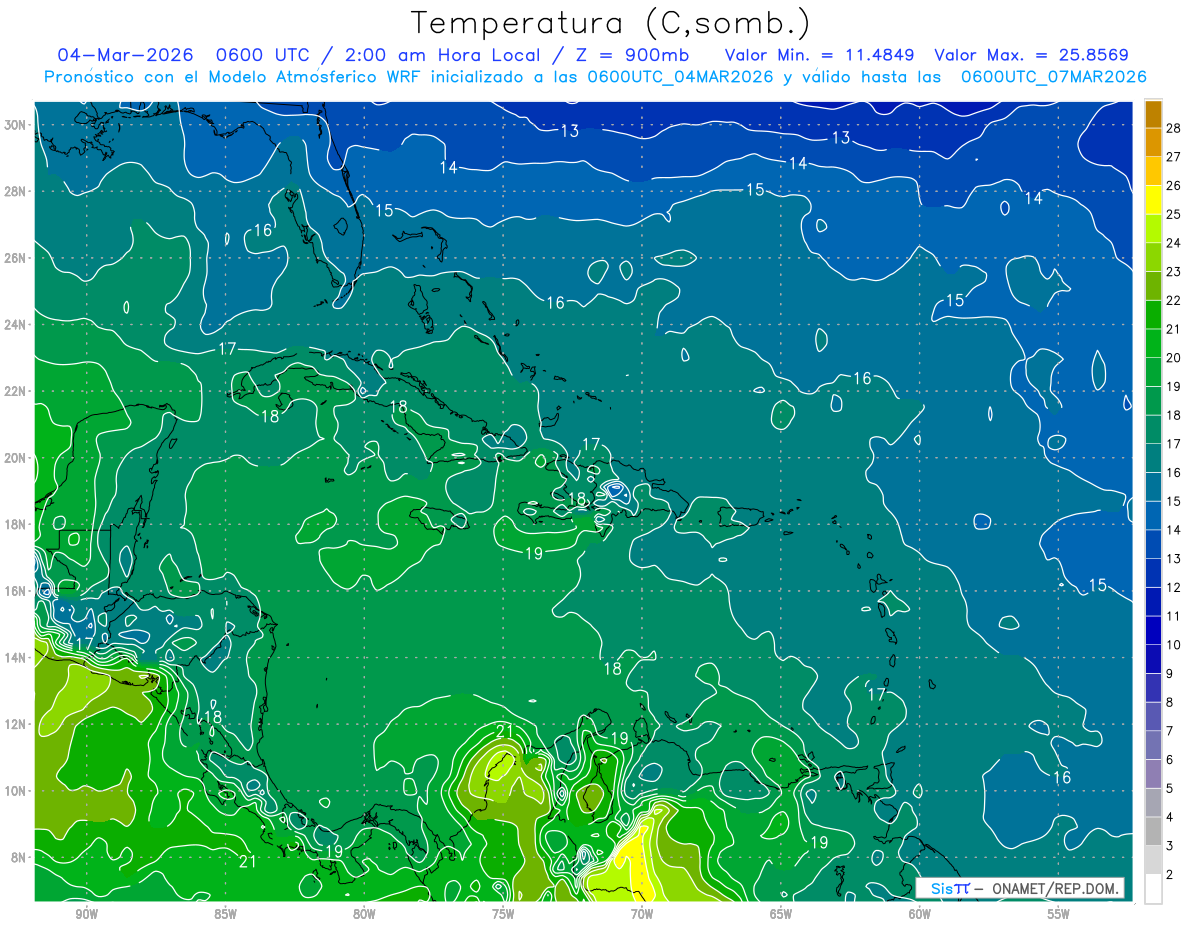This screenshot has height=927, width=1200.
Task: Click the 8N latitude axis label
Action: pos(19,857)
